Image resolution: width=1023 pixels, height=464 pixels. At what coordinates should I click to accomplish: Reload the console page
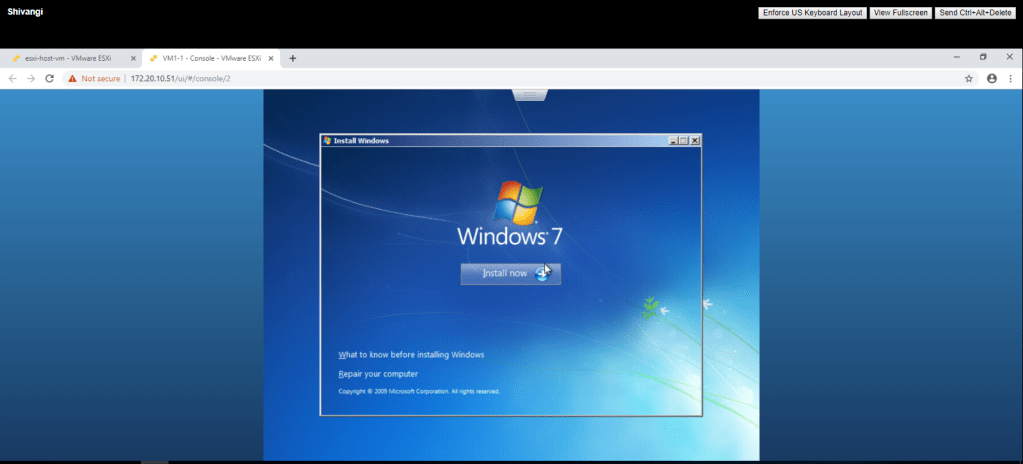point(50,78)
